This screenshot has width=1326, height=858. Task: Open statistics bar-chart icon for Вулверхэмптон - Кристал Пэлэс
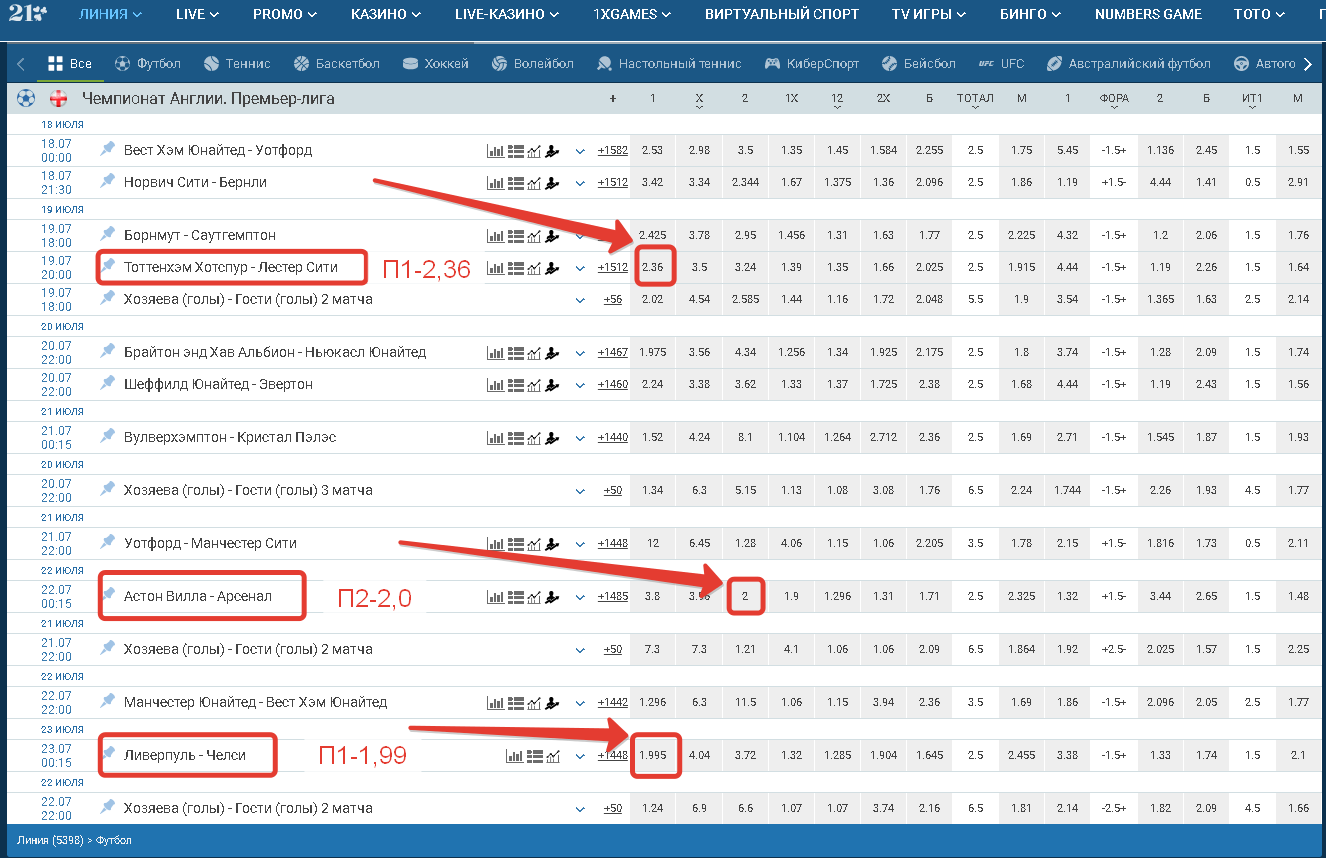tap(495, 438)
